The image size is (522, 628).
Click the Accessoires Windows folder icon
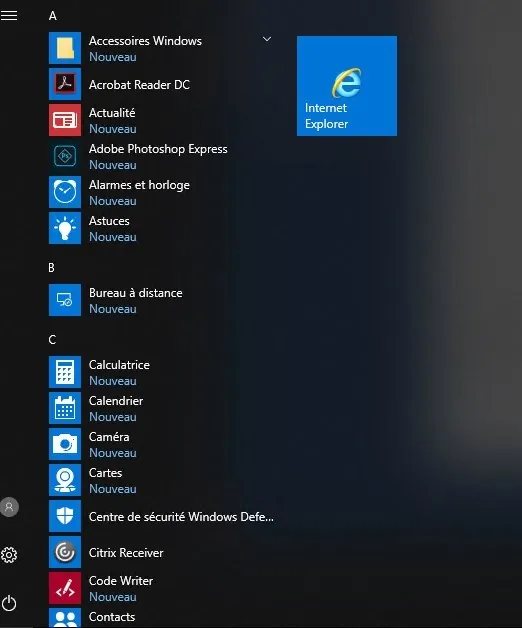pyautogui.click(x=65, y=48)
